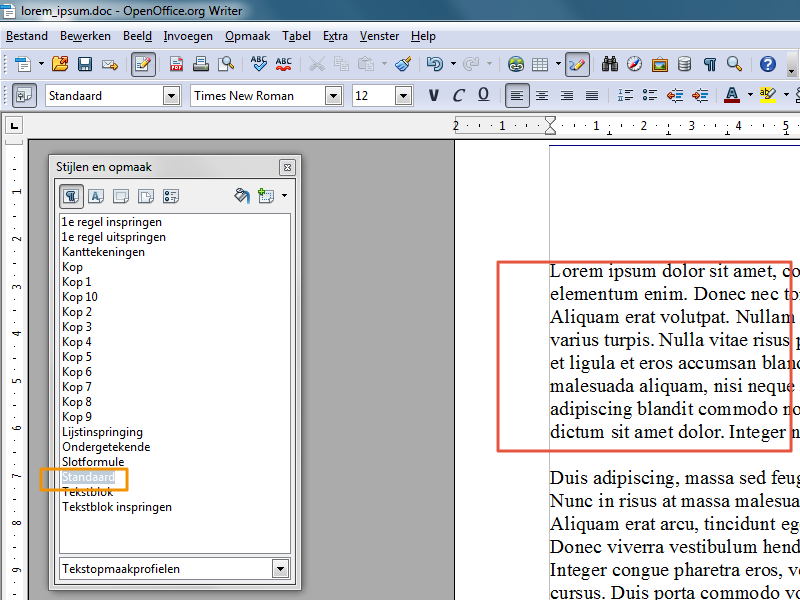This screenshot has height=600, width=800.
Task: Open Tabel menu
Action: click(x=296, y=36)
